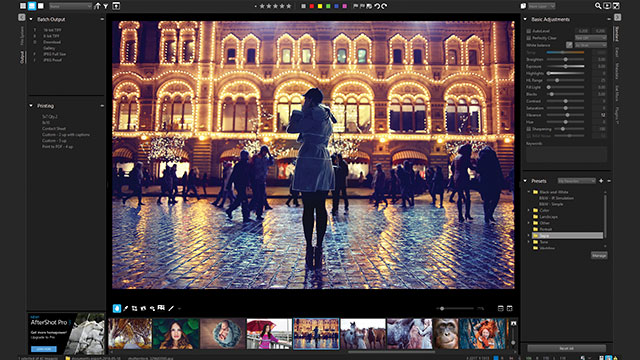Click the Reset All button
Image resolution: width=640 pixels, height=360 pixels.
tap(567, 349)
